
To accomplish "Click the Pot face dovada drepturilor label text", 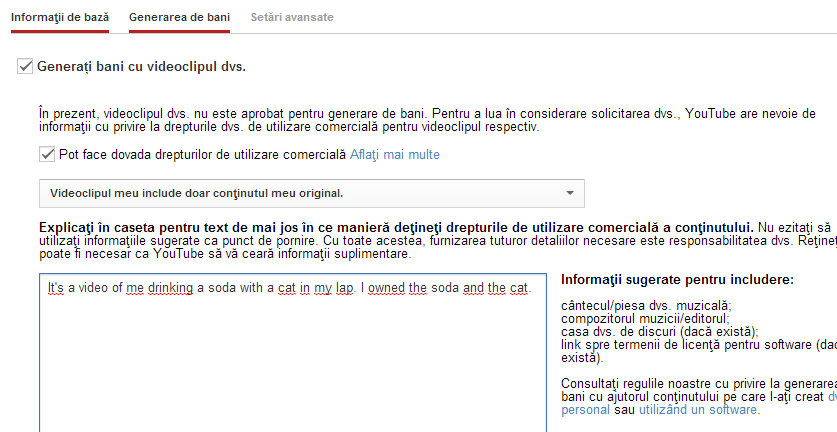I will tap(203, 154).
